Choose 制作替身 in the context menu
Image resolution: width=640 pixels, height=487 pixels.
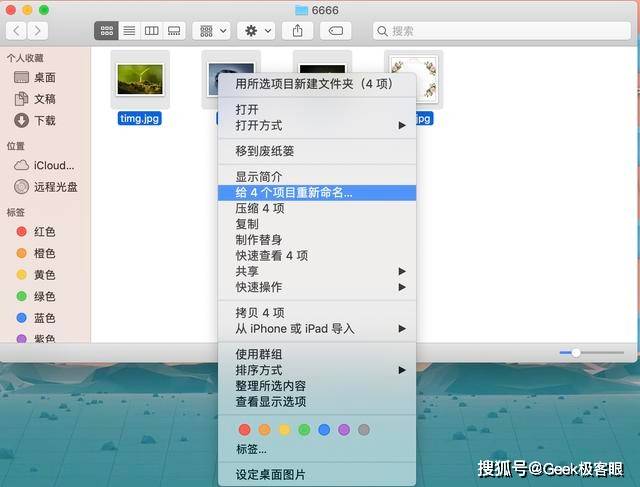coord(317,240)
